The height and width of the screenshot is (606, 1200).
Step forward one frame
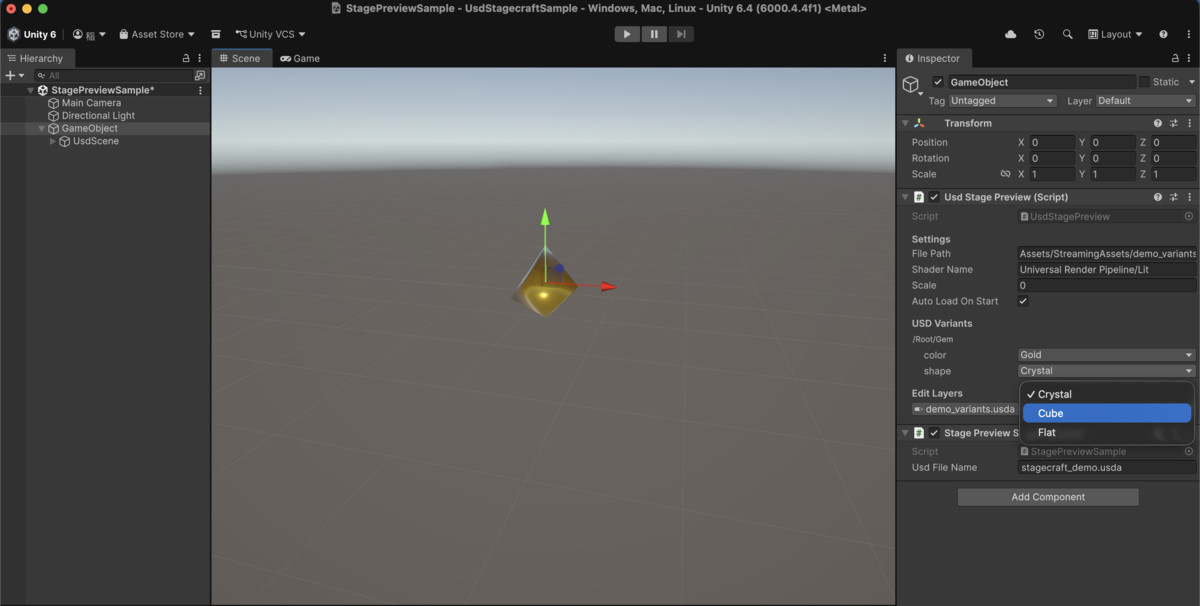pos(681,34)
